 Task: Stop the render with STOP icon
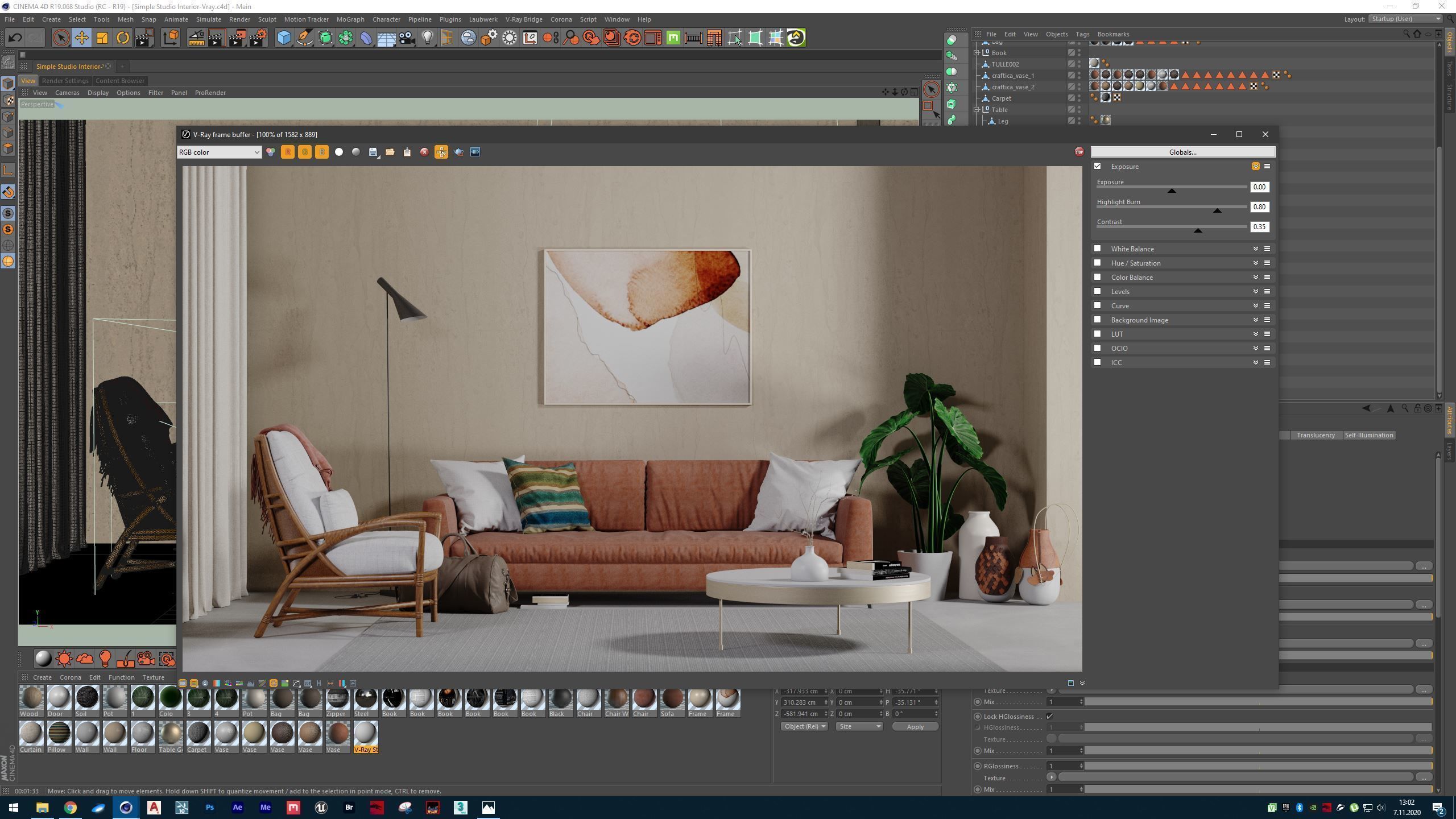(1079, 152)
